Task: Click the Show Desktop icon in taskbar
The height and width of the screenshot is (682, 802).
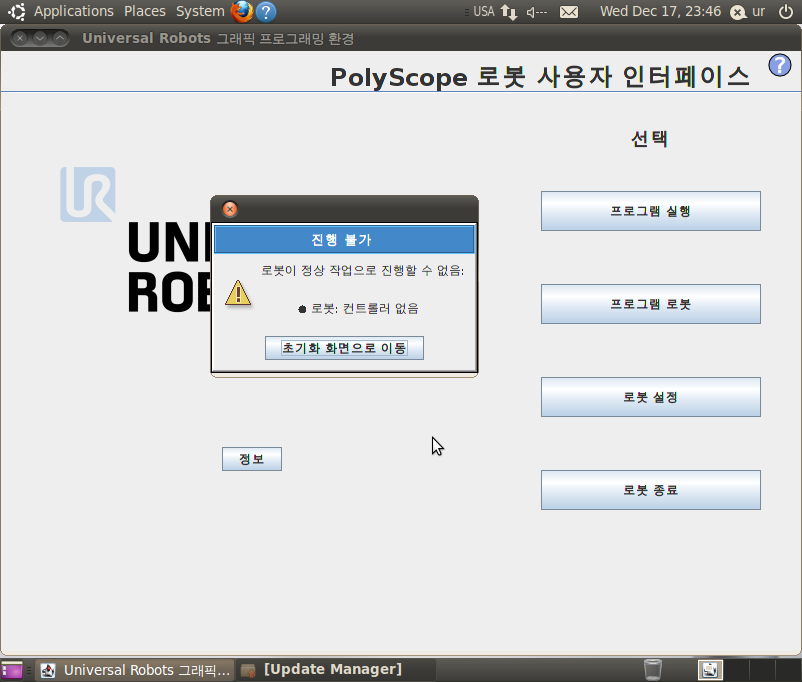Action: point(12,670)
